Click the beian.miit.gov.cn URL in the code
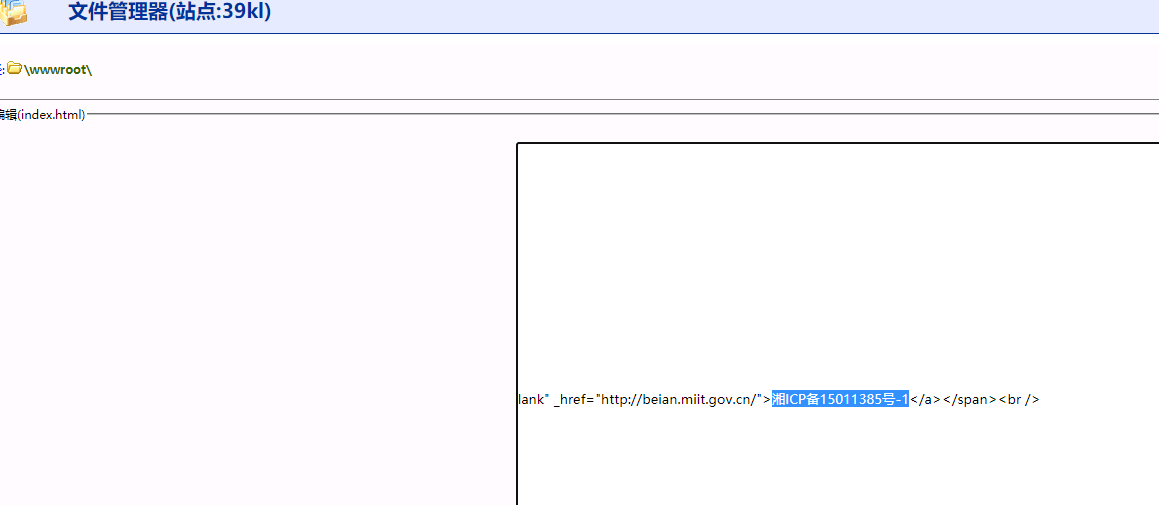The height and width of the screenshot is (505, 1159). pyautogui.click(x=700, y=400)
